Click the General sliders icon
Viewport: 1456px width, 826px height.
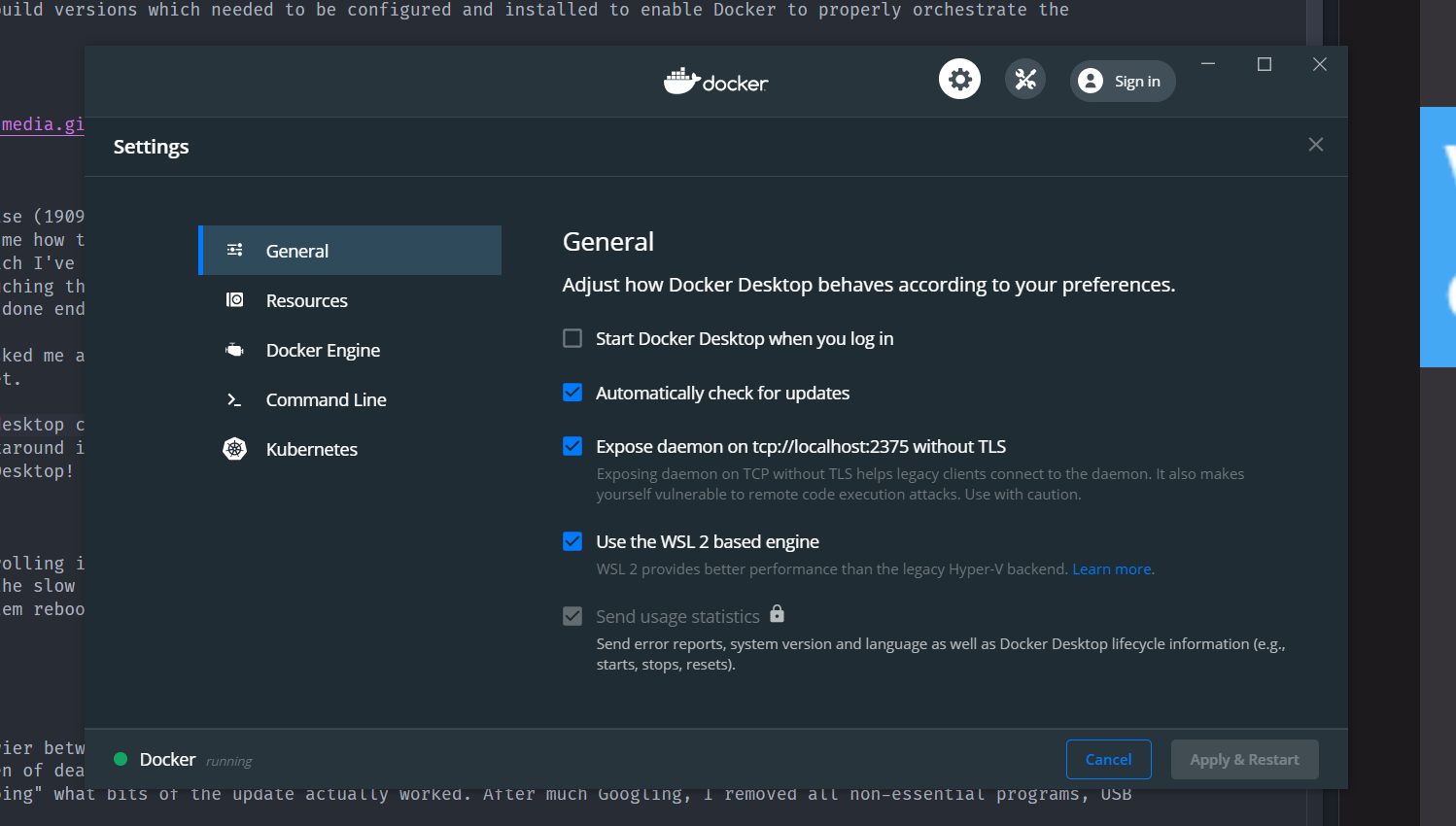[x=235, y=250]
